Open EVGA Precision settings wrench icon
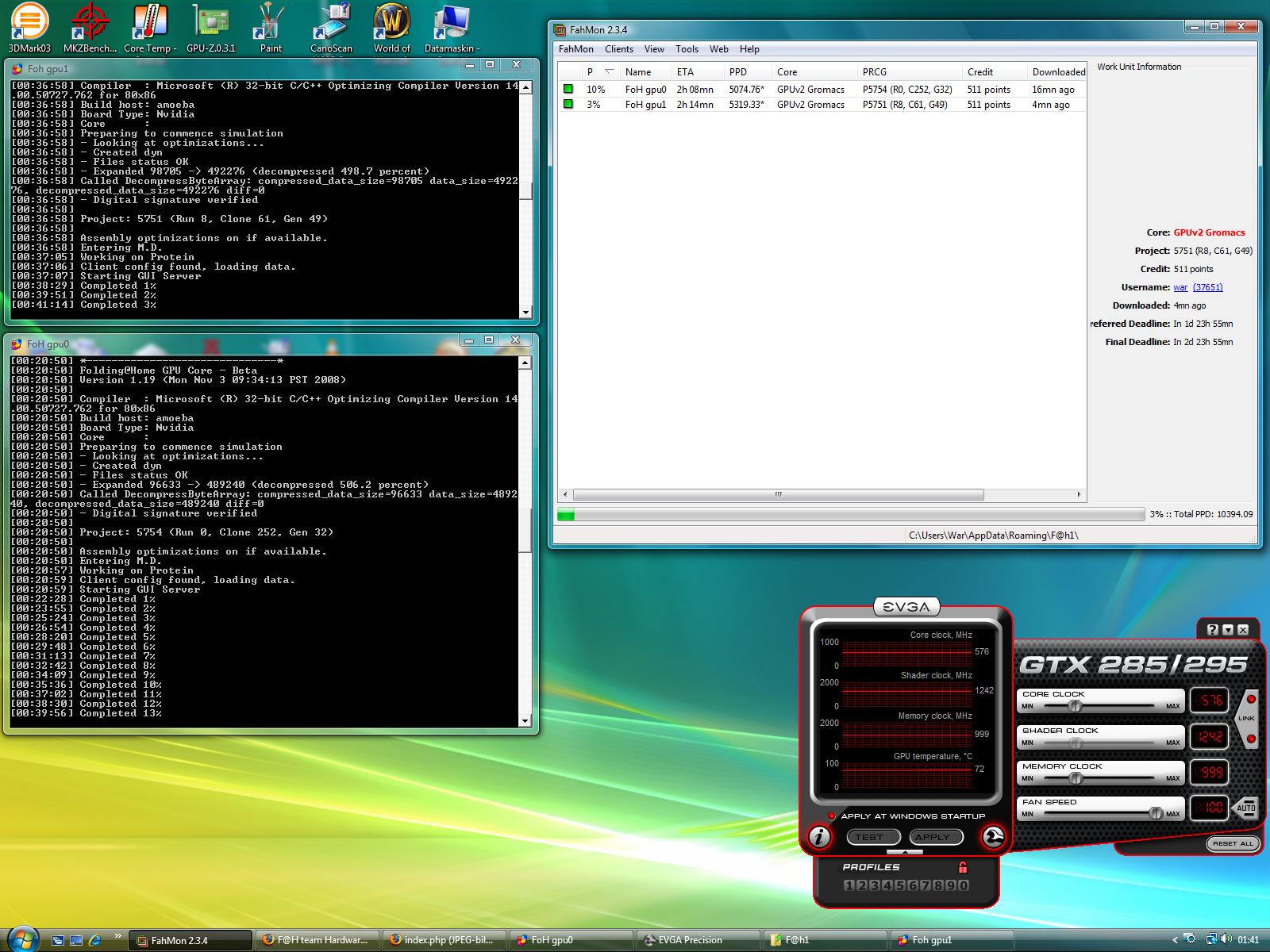This screenshot has width=1270, height=952. [993, 836]
